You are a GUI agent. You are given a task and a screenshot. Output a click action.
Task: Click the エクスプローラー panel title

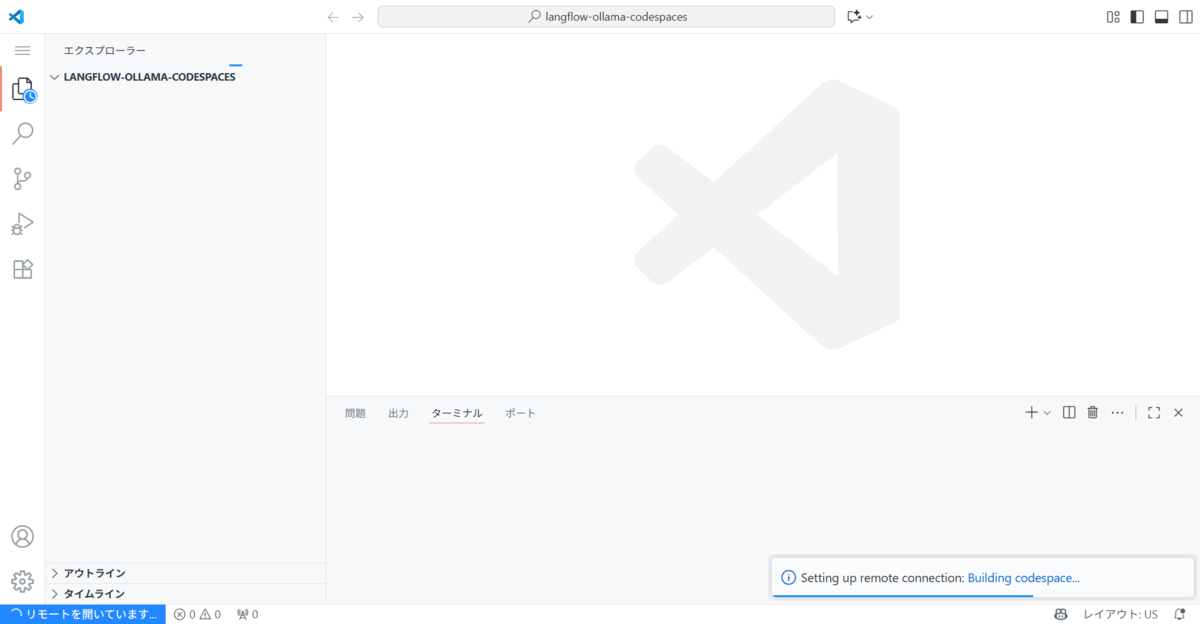point(105,50)
